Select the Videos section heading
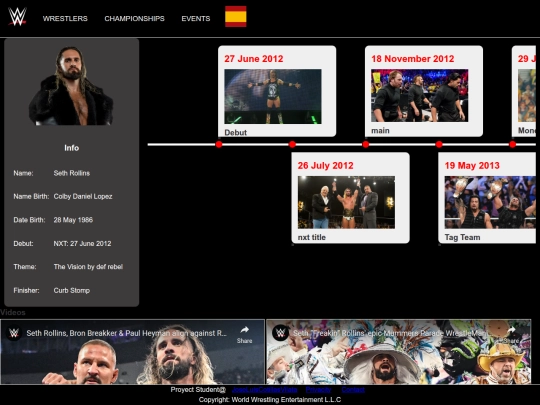This screenshot has height=405, width=540. pyautogui.click(x=13, y=312)
